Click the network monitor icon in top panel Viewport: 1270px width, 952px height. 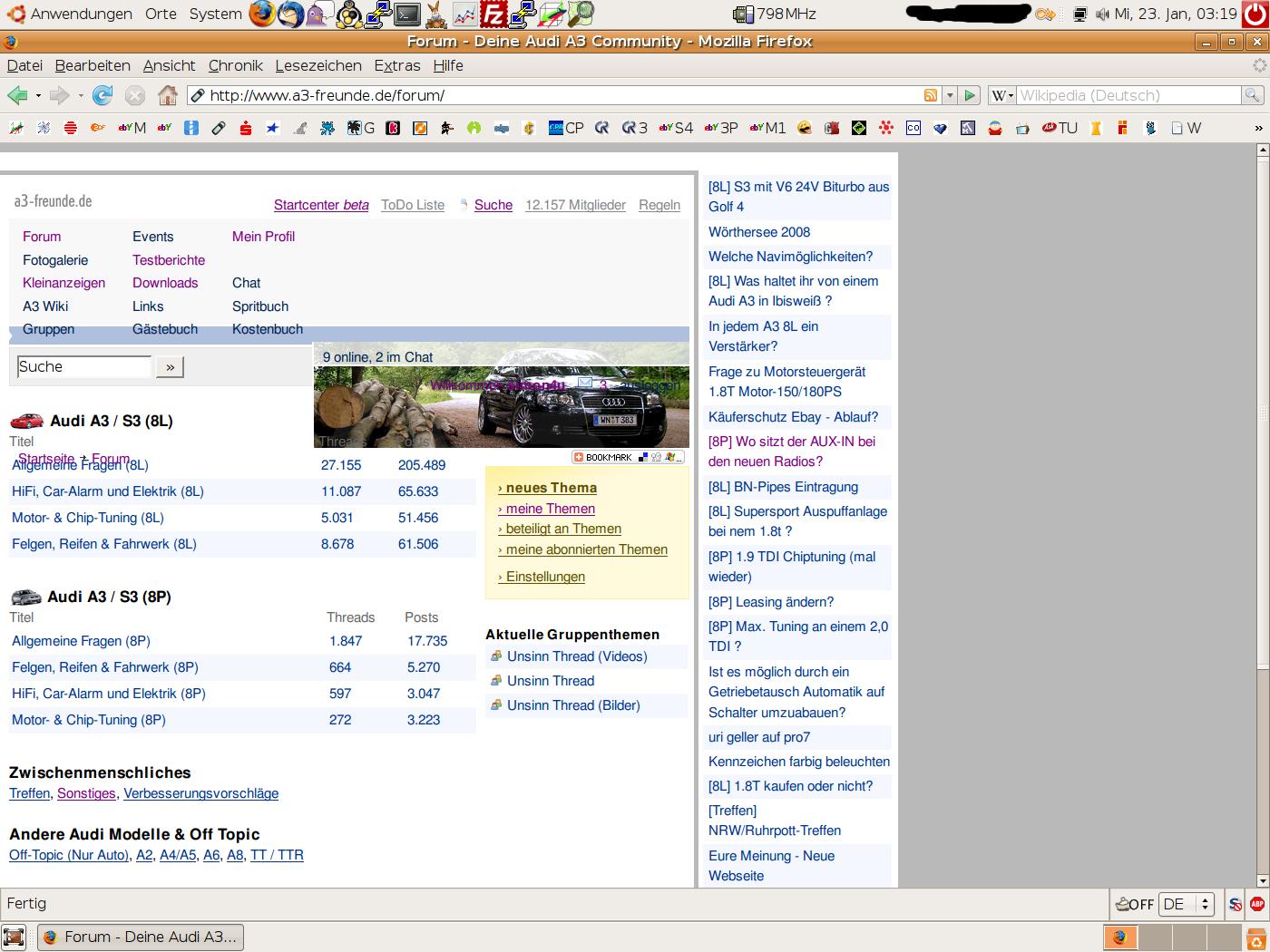[1079, 14]
